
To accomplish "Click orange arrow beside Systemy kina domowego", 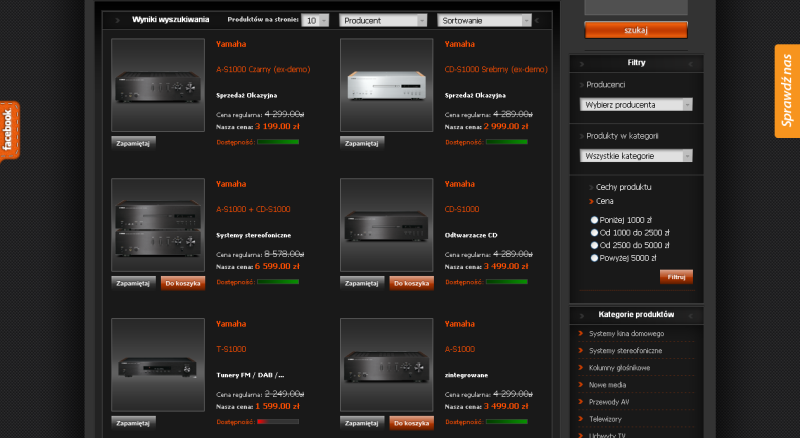I will pos(581,333).
